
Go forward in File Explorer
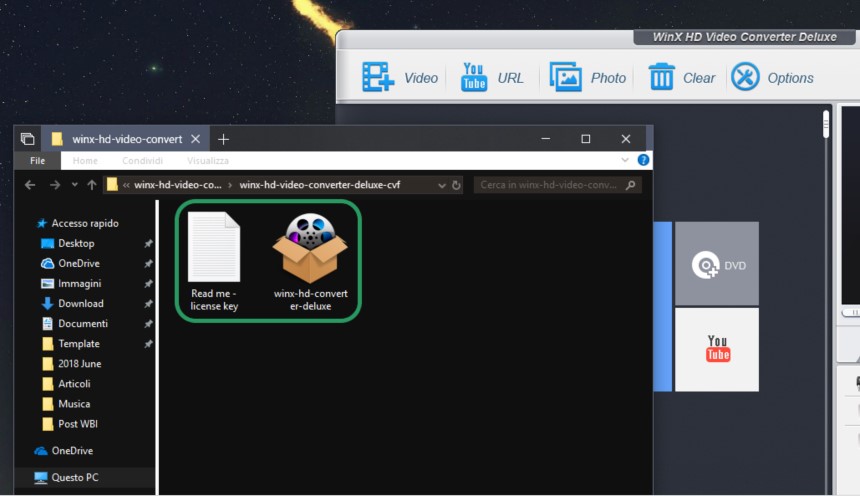(x=55, y=185)
